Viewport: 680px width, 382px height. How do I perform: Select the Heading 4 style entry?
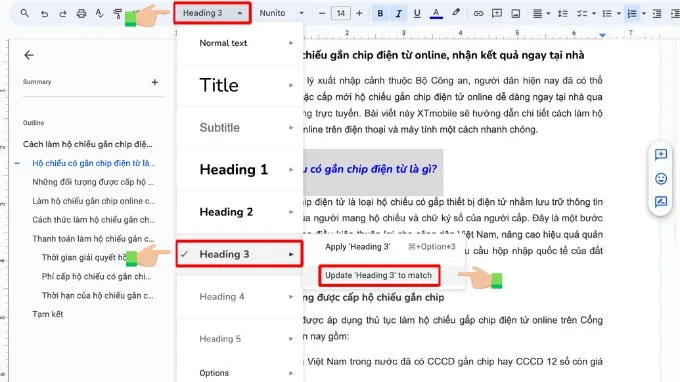coord(239,297)
